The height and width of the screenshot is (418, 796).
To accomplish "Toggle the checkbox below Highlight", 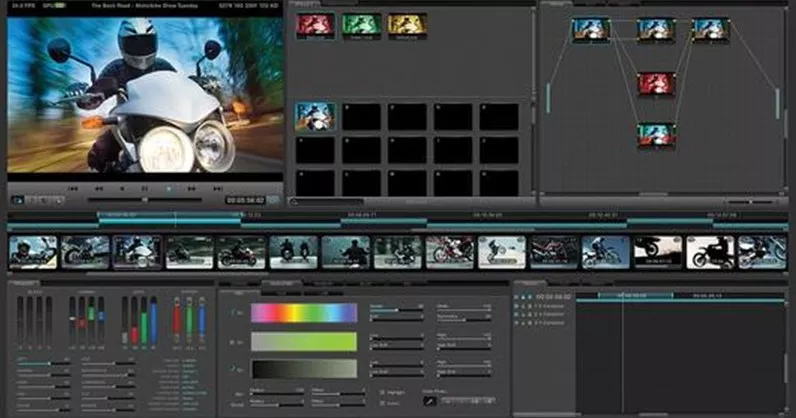I will pos(382,403).
